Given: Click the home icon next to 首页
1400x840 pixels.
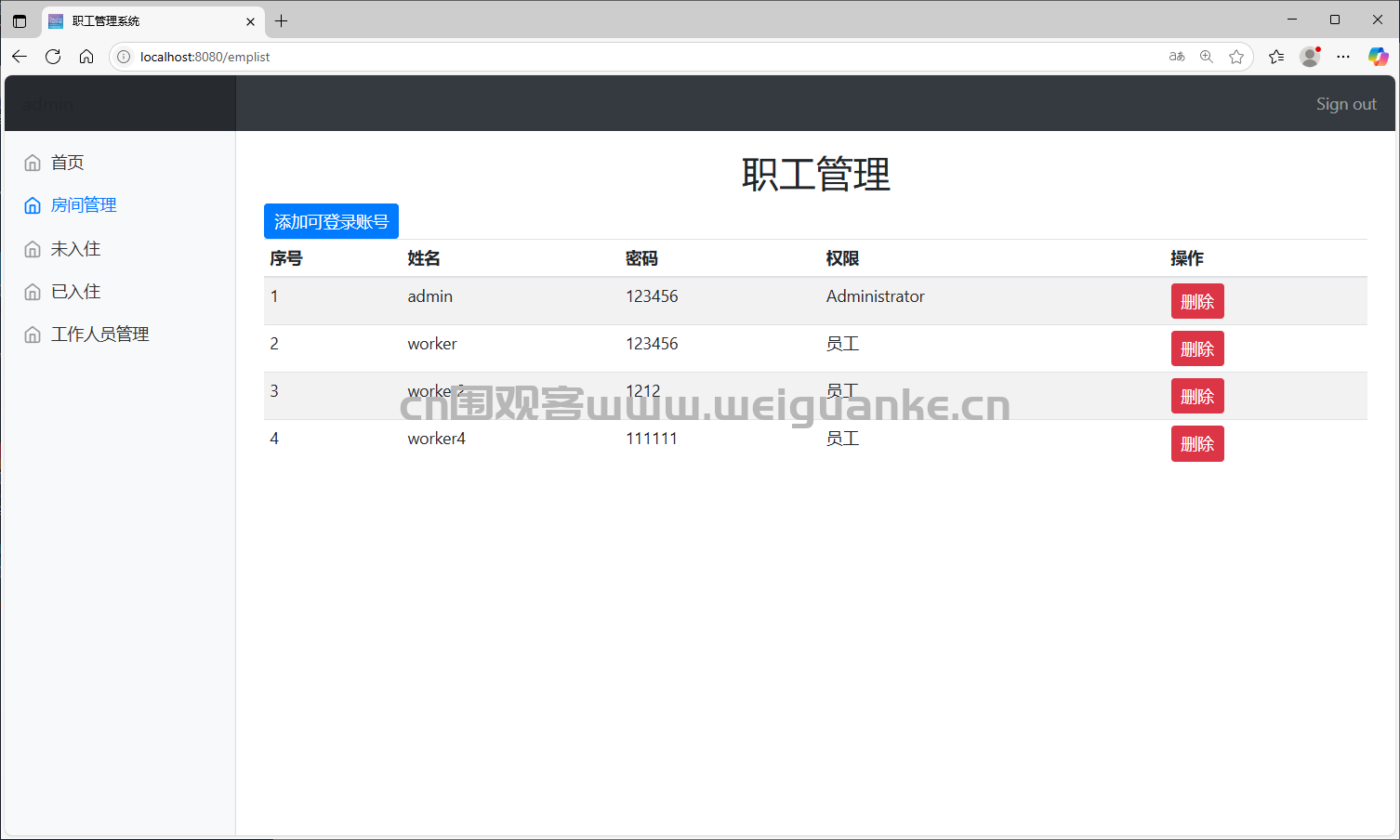Looking at the screenshot, I should click(32, 162).
